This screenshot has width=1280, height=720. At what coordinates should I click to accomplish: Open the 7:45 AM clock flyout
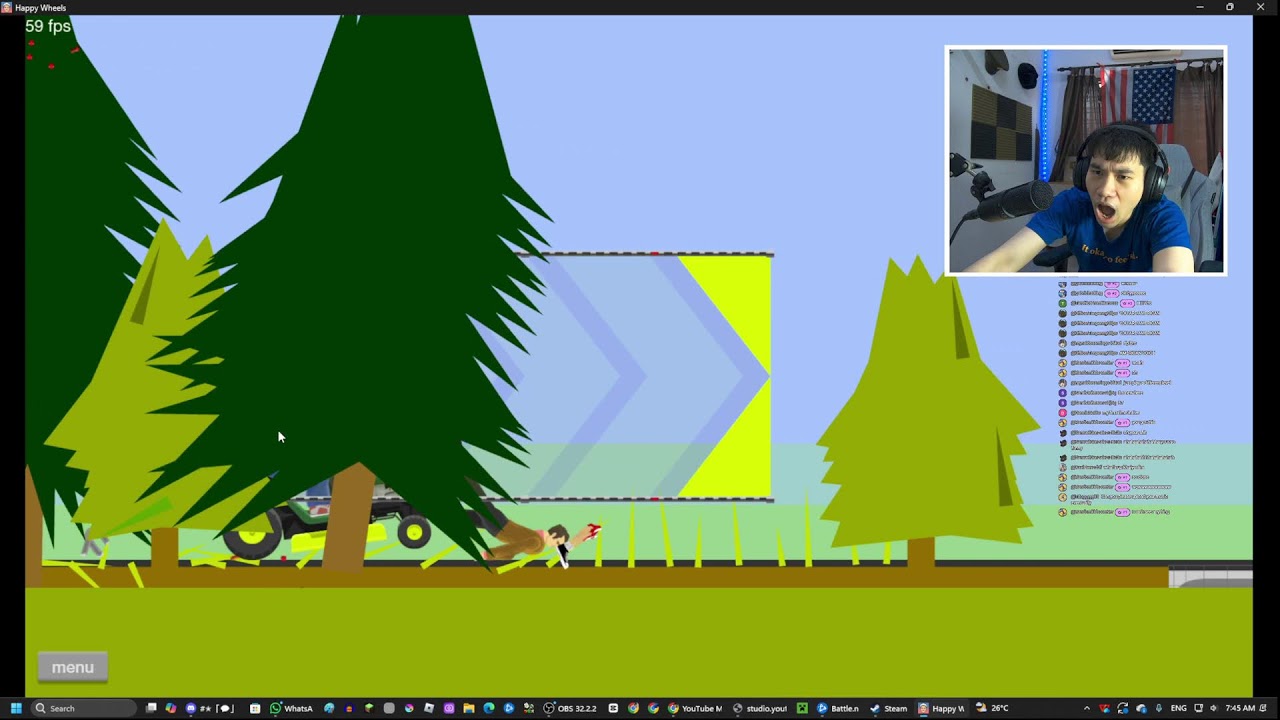tap(1240, 708)
